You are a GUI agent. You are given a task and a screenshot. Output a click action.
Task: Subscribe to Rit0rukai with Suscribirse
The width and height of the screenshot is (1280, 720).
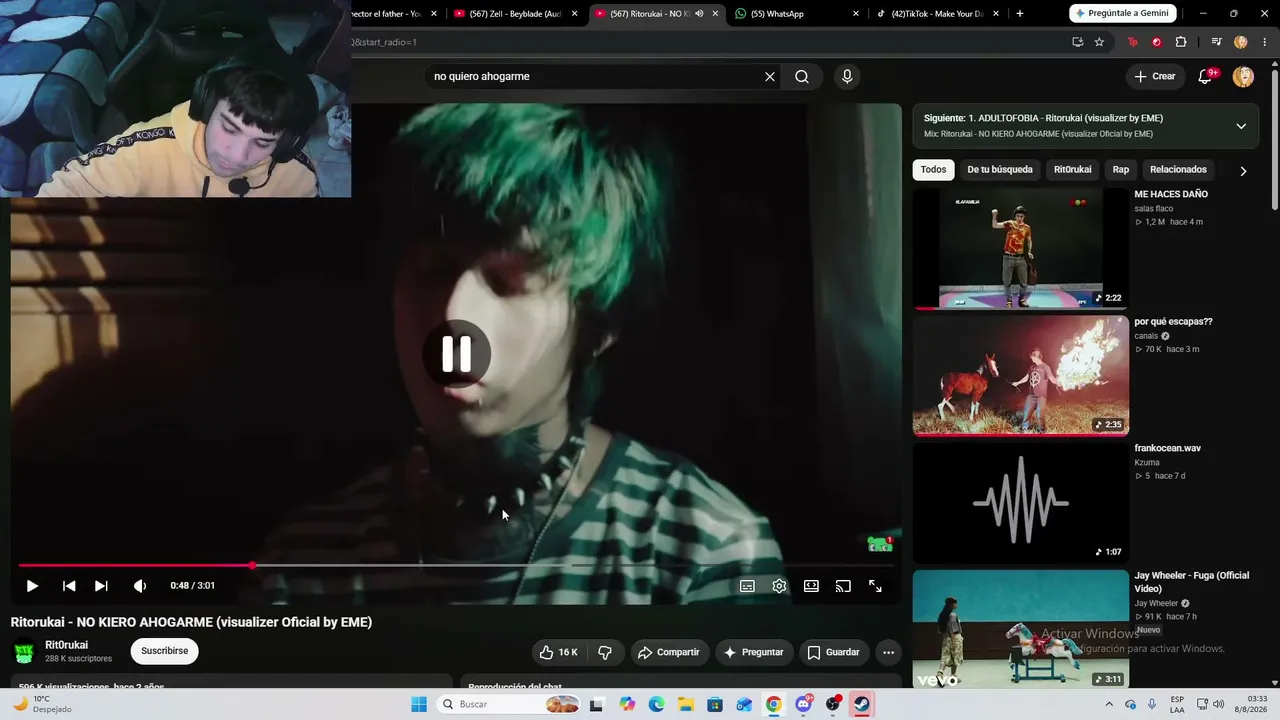pos(164,651)
